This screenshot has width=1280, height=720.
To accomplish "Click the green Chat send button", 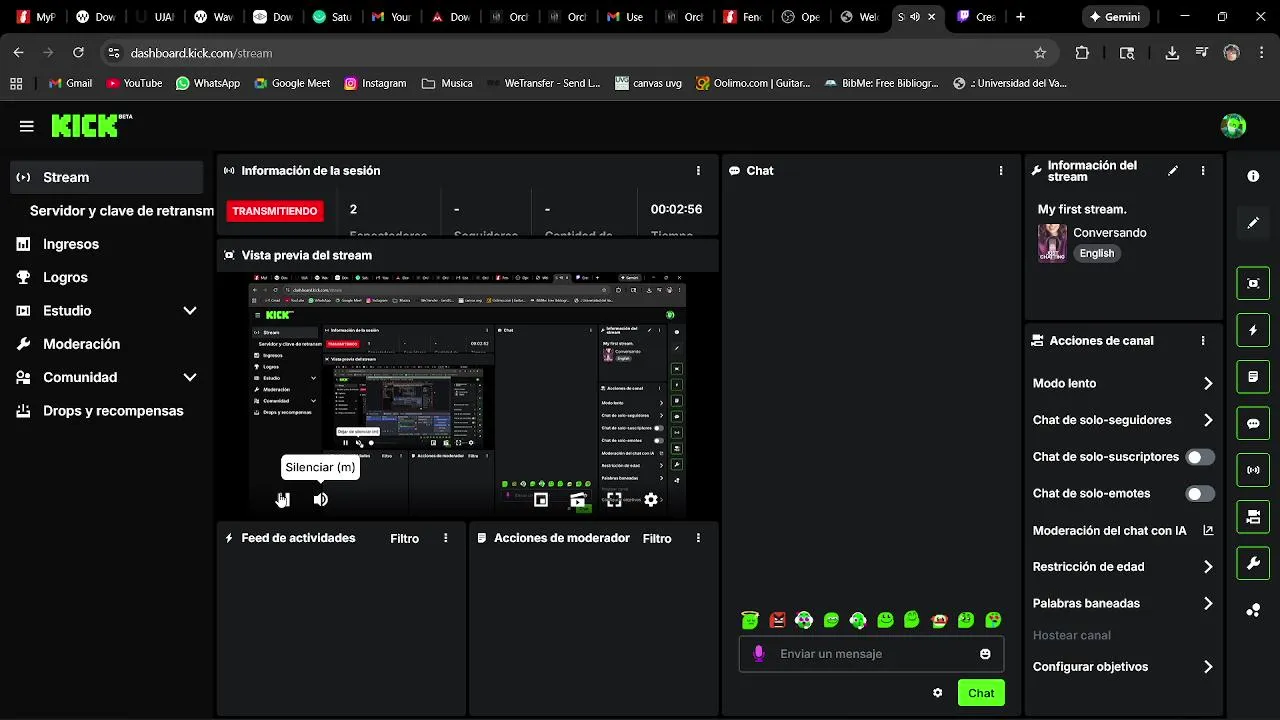I will tap(981, 693).
